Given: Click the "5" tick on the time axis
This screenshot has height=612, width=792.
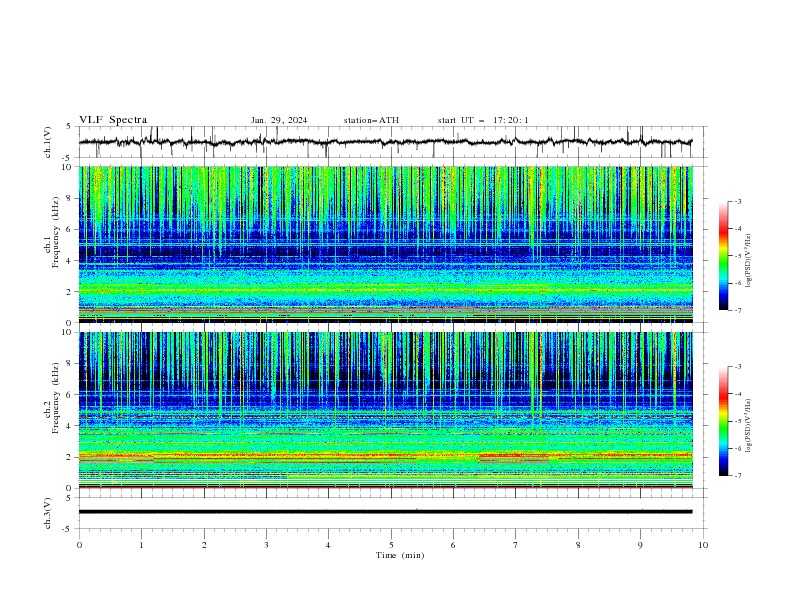Looking at the screenshot, I should pyautogui.click(x=391, y=545).
